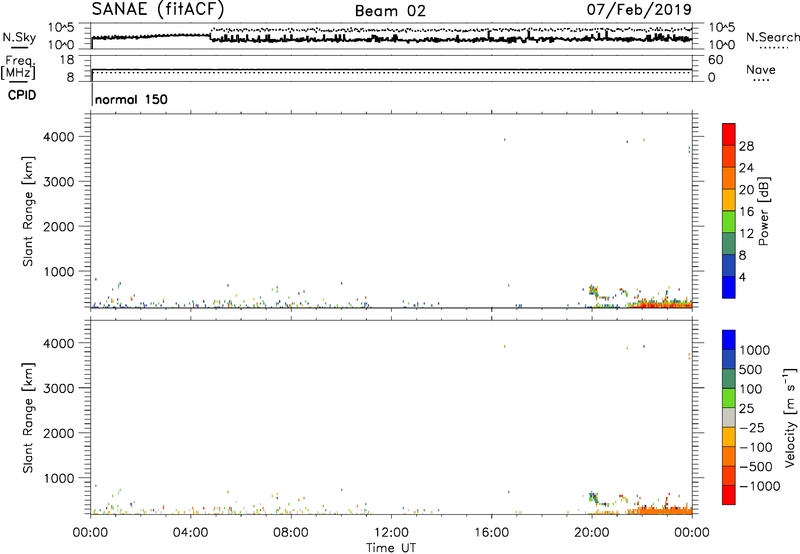This screenshot has width=800, height=554.
Task: Click the 20:00 time tick label
Action: pyautogui.click(x=592, y=533)
